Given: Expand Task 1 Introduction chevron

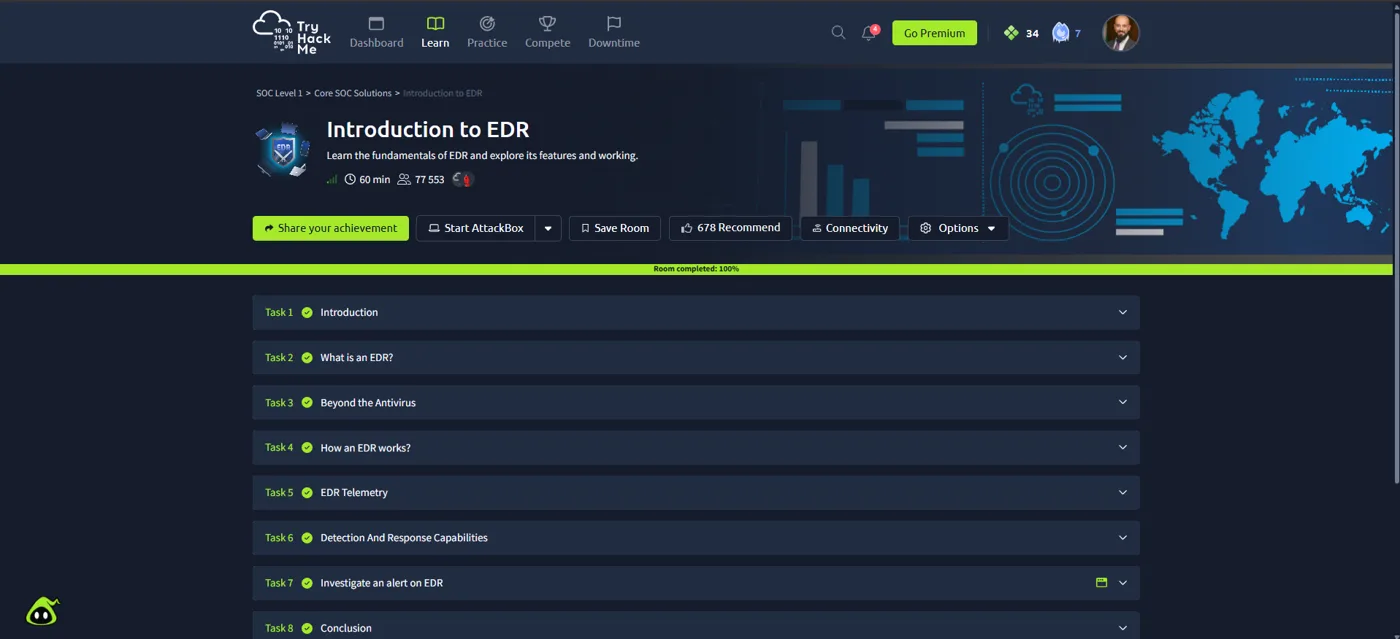Looking at the screenshot, I should point(1122,313).
